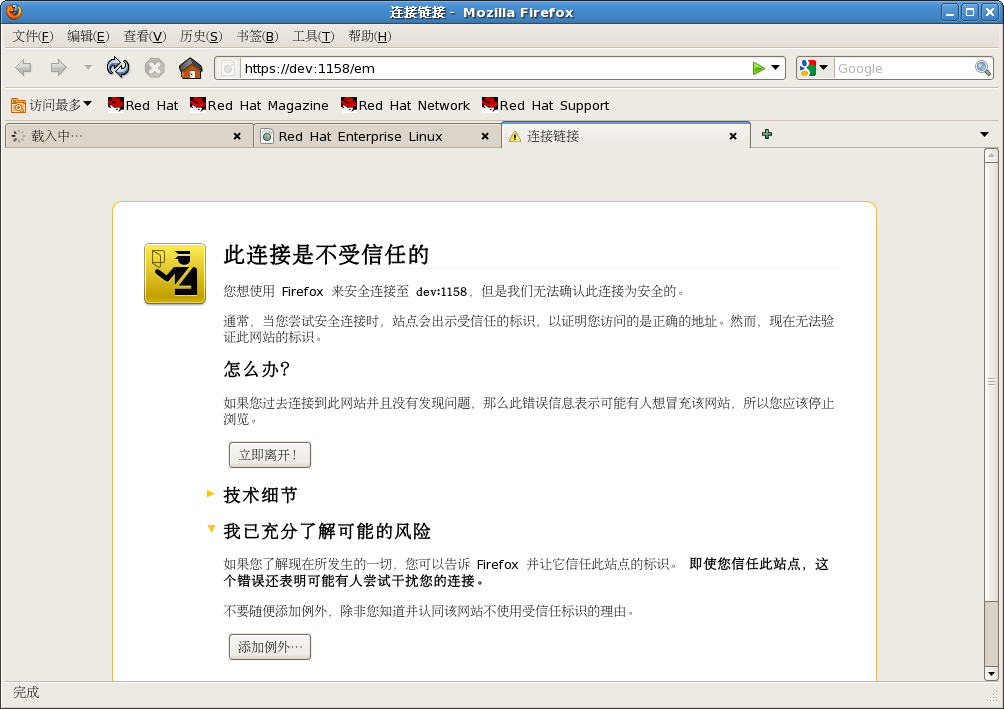Image resolution: width=1004 pixels, height=709 pixels.
Task: Open the Red Hat Support bookmark
Action: (546, 105)
